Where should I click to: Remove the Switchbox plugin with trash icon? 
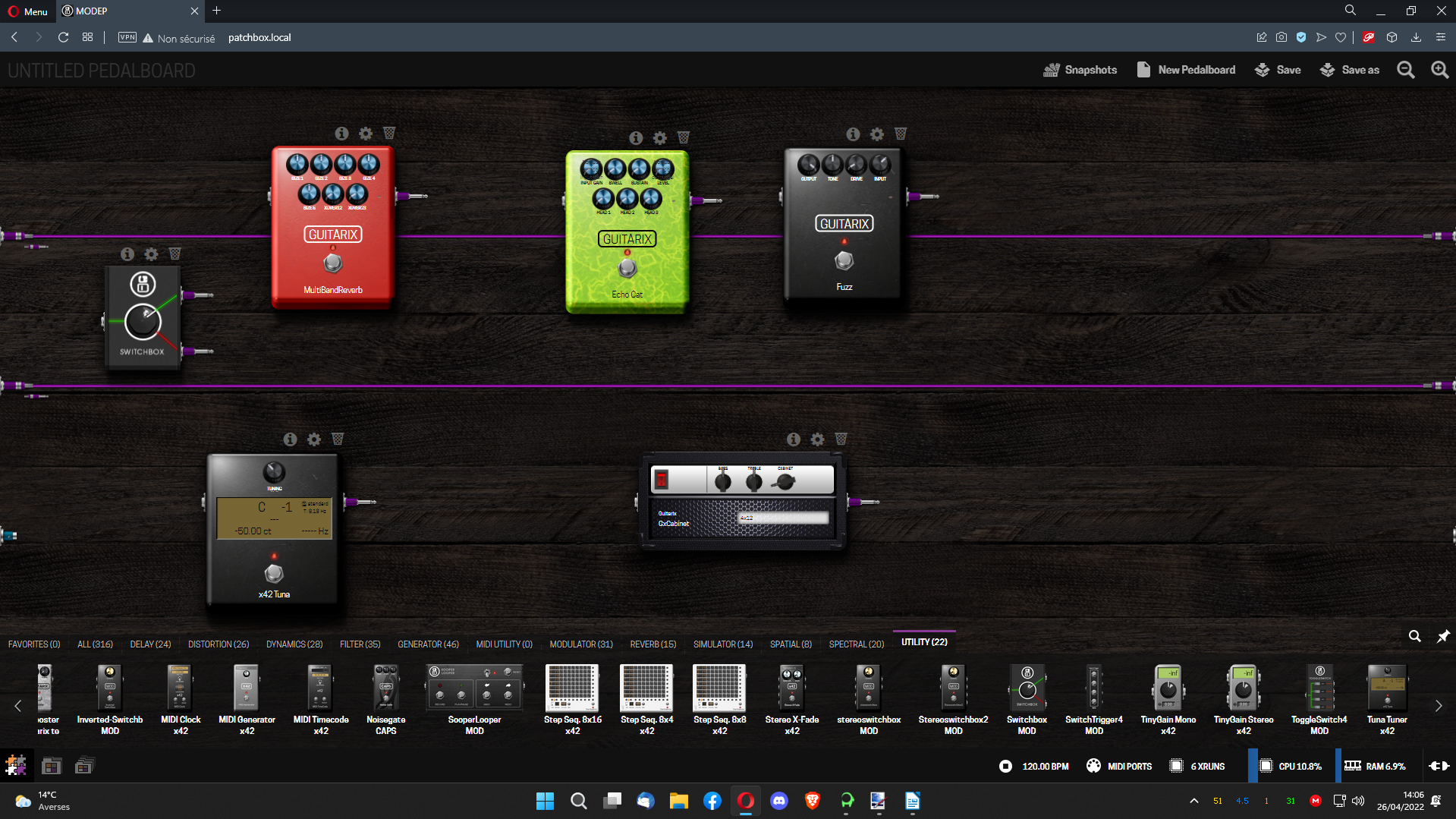175,254
